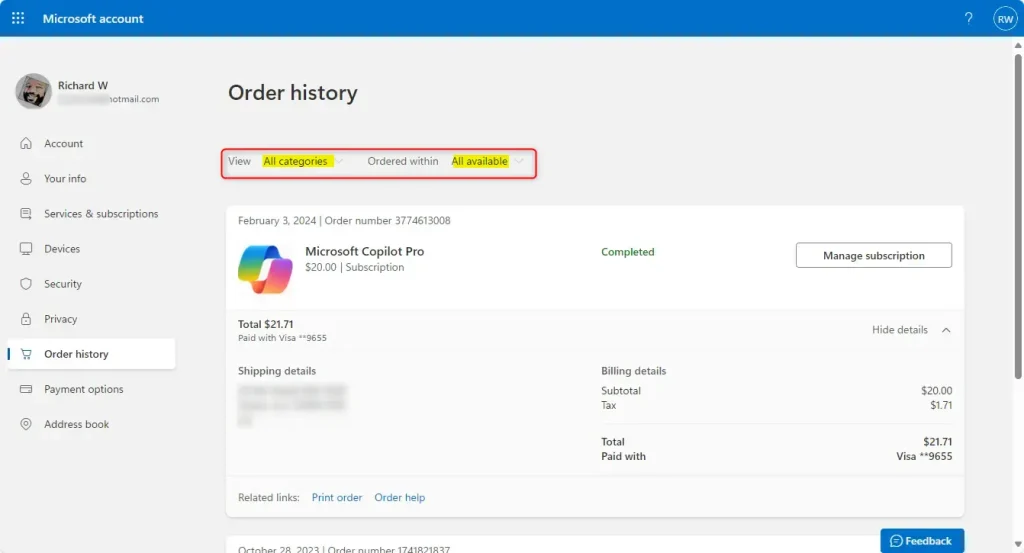Open the All categories view dropdown
The width and height of the screenshot is (1024, 553).
[302, 161]
